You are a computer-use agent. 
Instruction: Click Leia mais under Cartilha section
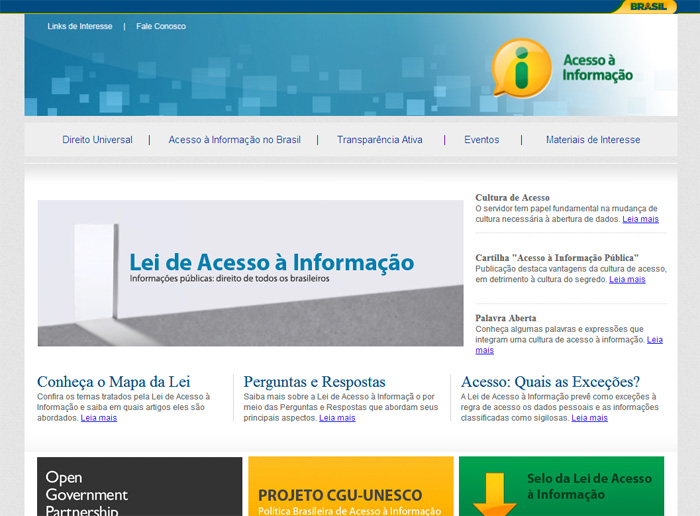click(627, 280)
